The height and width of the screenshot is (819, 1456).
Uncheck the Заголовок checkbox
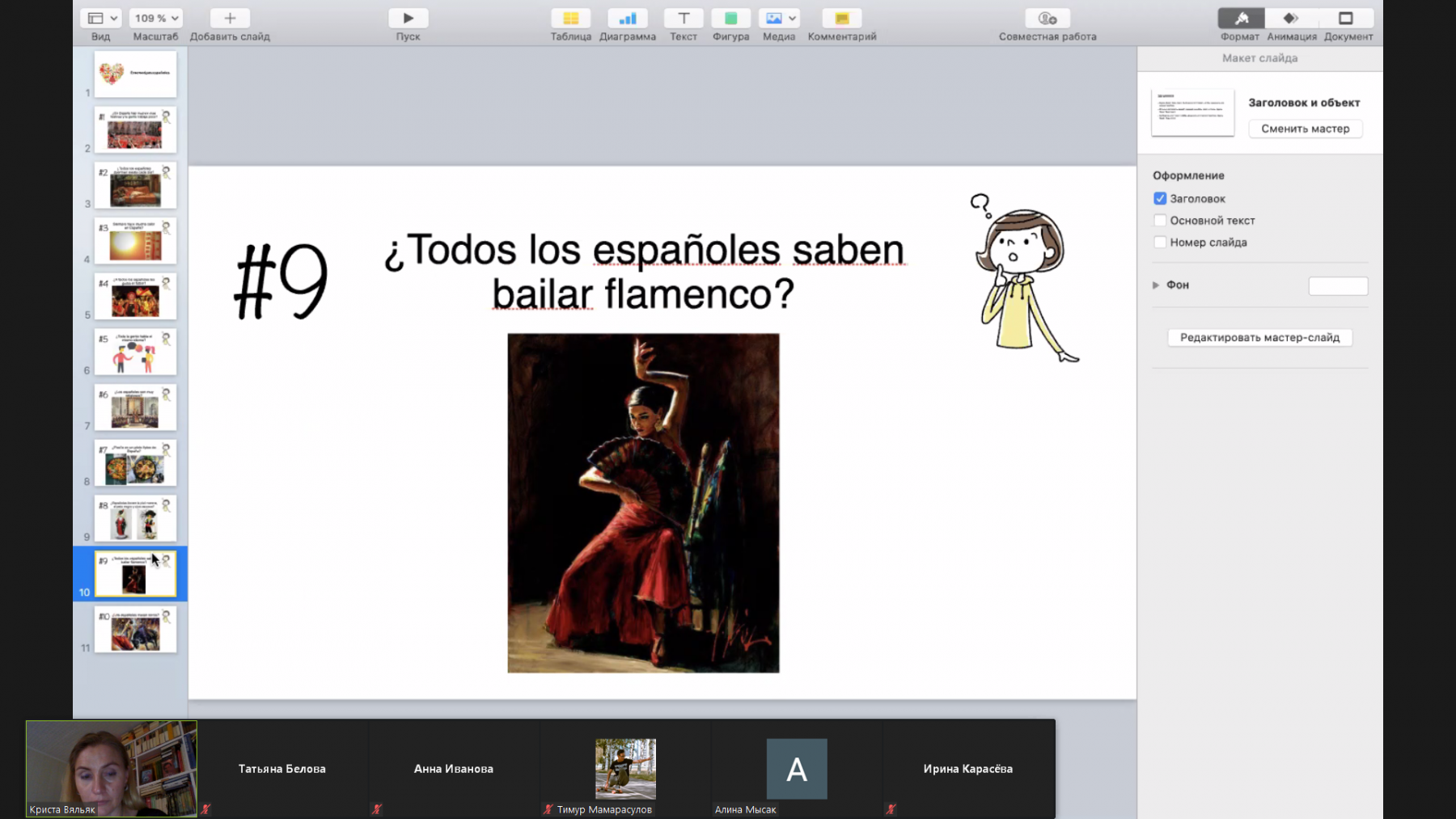pyautogui.click(x=1160, y=198)
